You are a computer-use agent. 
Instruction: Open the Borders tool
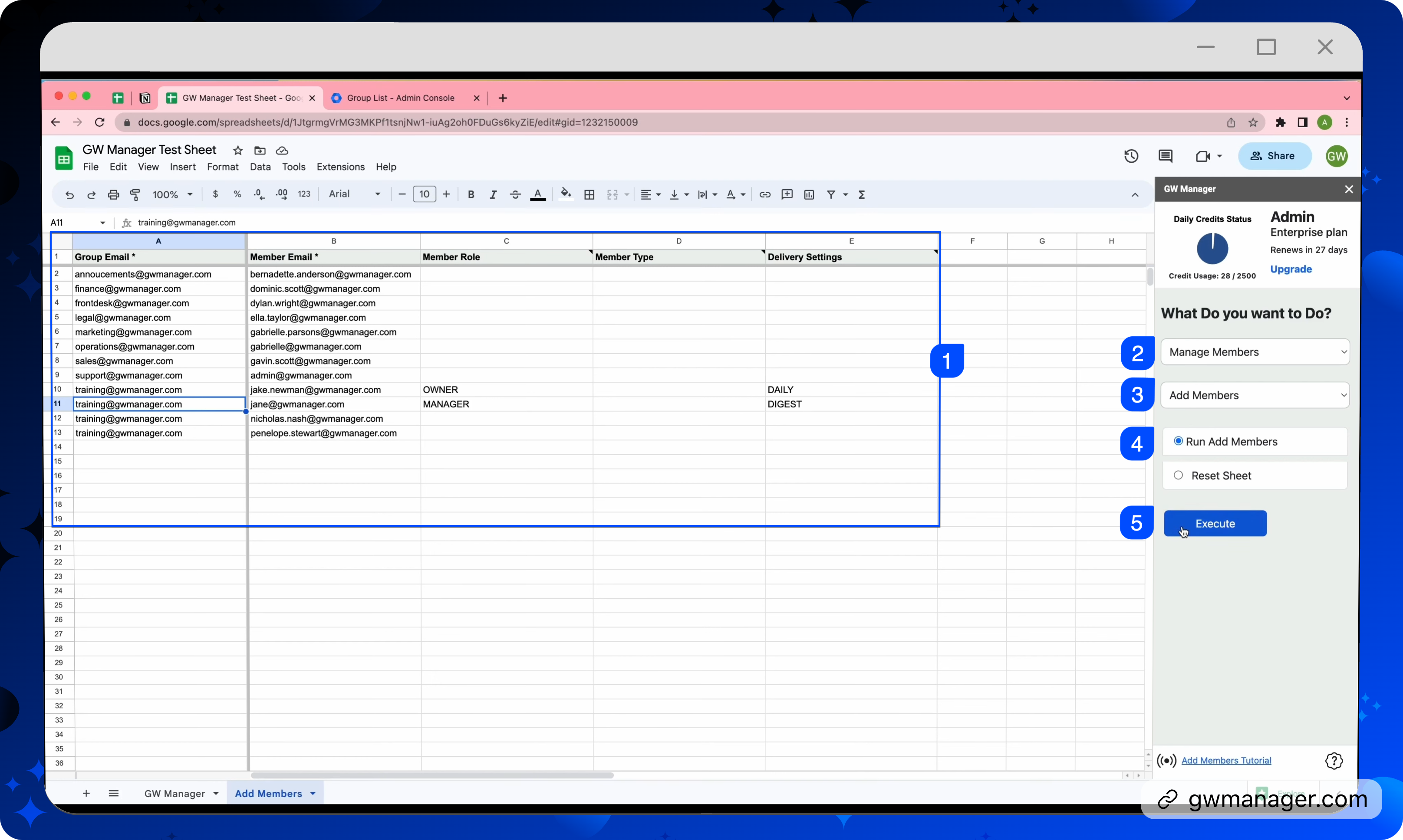point(589,194)
